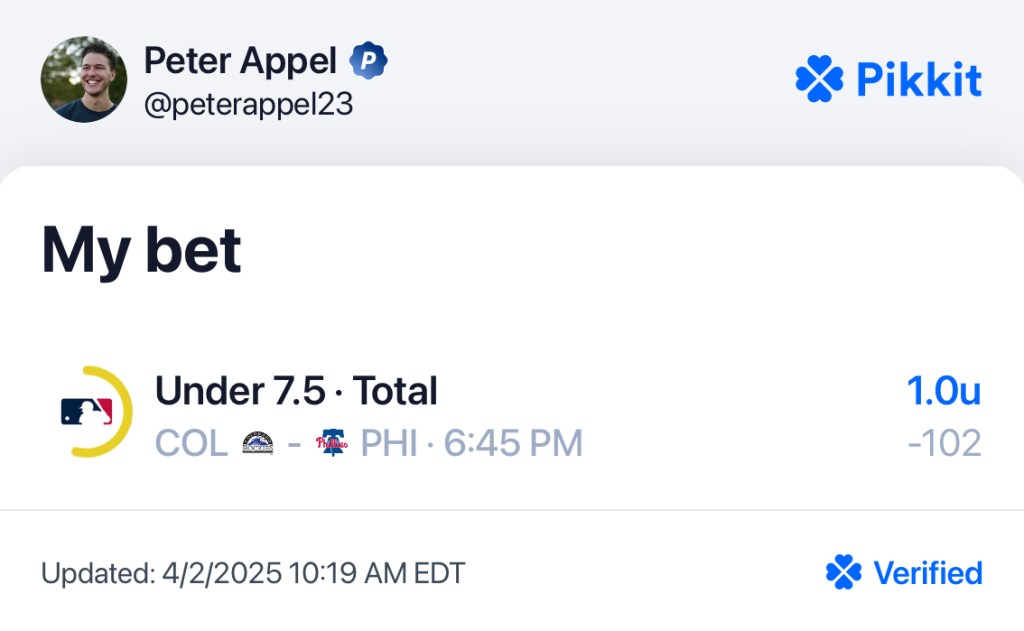Click the blue verified P badge
This screenshot has width=1024, height=631.
[x=368, y=61]
